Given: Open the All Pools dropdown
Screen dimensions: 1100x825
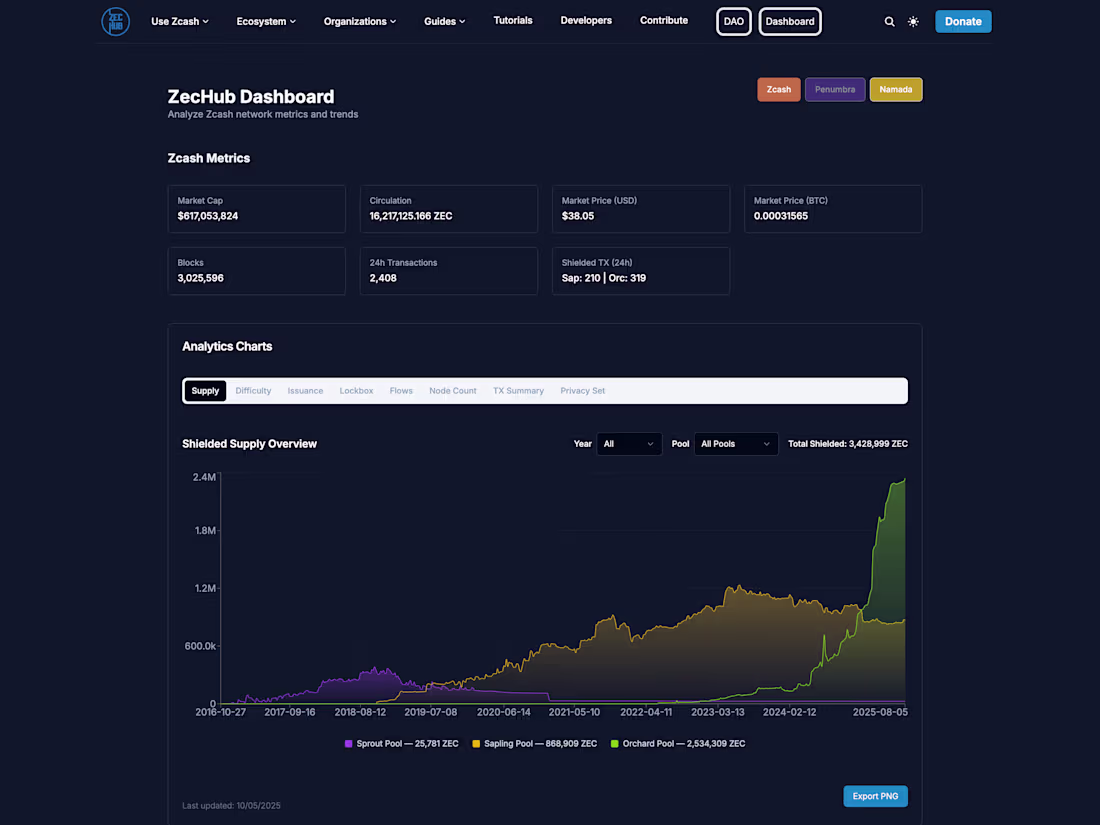Looking at the screenshot, I should (x=736, y=443).
